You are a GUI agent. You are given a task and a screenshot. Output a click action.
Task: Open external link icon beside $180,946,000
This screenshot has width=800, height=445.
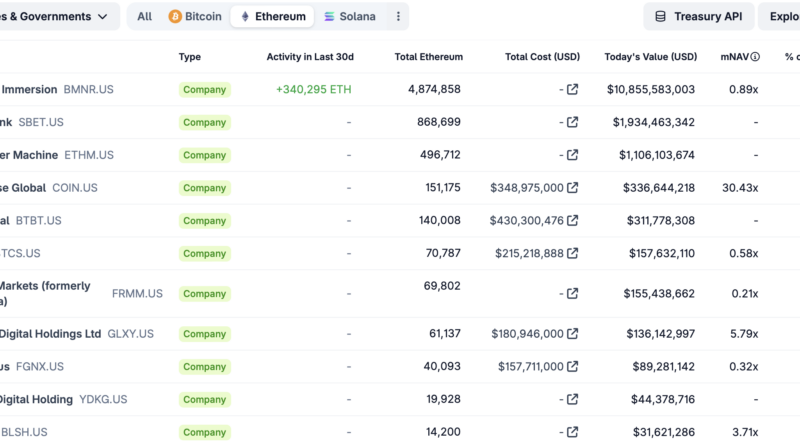tap(573, 334)
